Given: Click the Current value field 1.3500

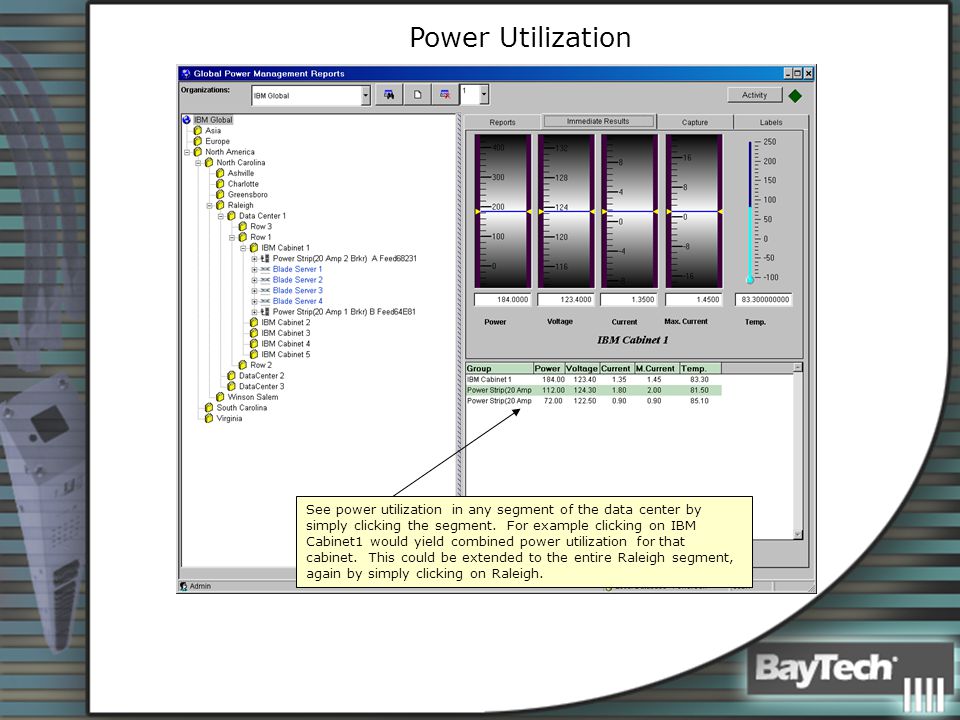Looking at the screenshot, I should 629,299.
